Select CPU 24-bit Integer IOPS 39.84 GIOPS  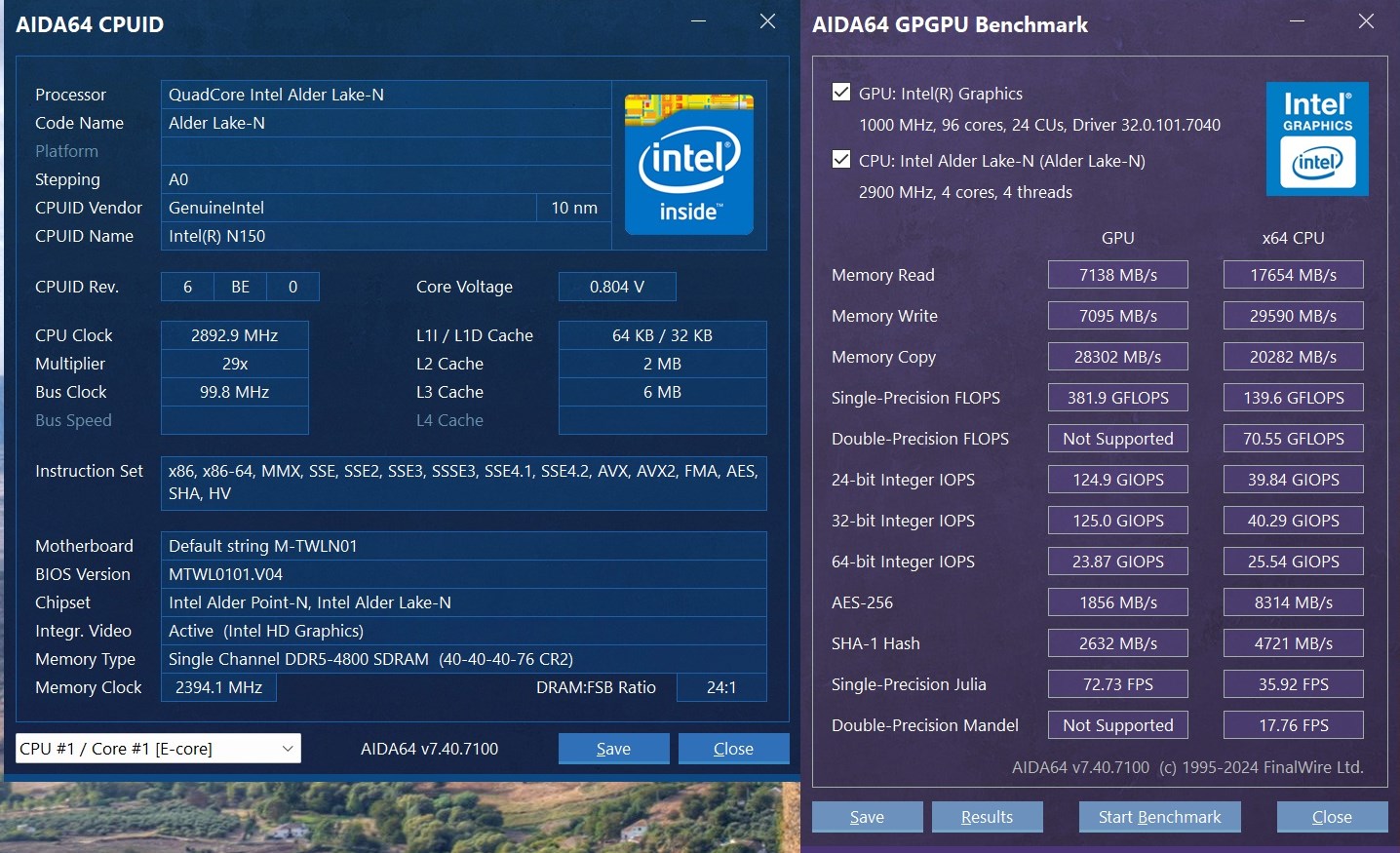(1294, 480)
